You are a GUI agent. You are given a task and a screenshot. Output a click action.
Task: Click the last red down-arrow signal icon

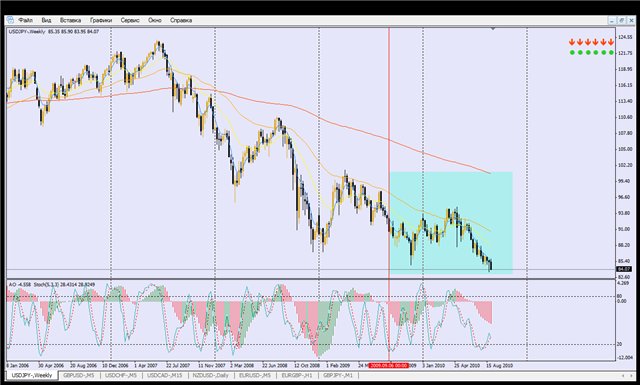tap(611, 42)
